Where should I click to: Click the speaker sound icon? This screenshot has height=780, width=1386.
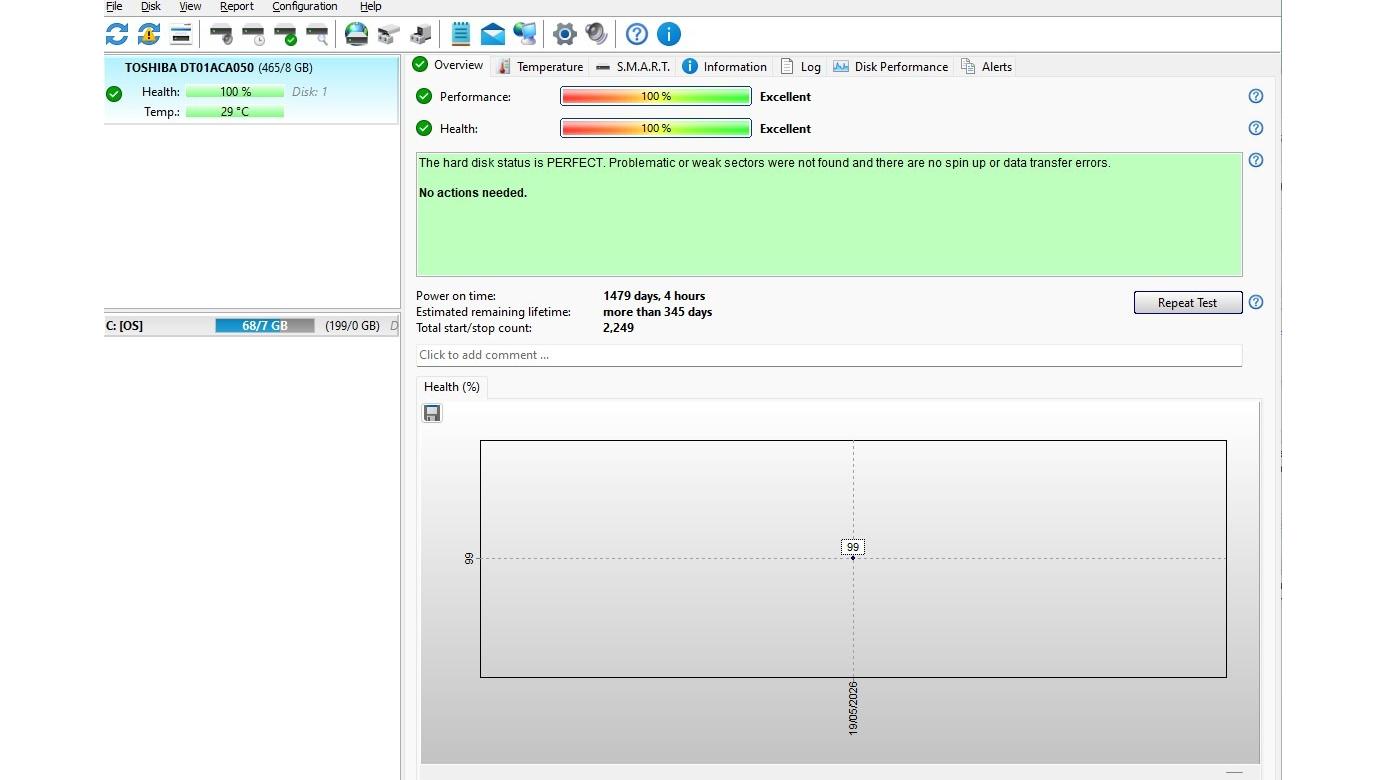[597, 34]
